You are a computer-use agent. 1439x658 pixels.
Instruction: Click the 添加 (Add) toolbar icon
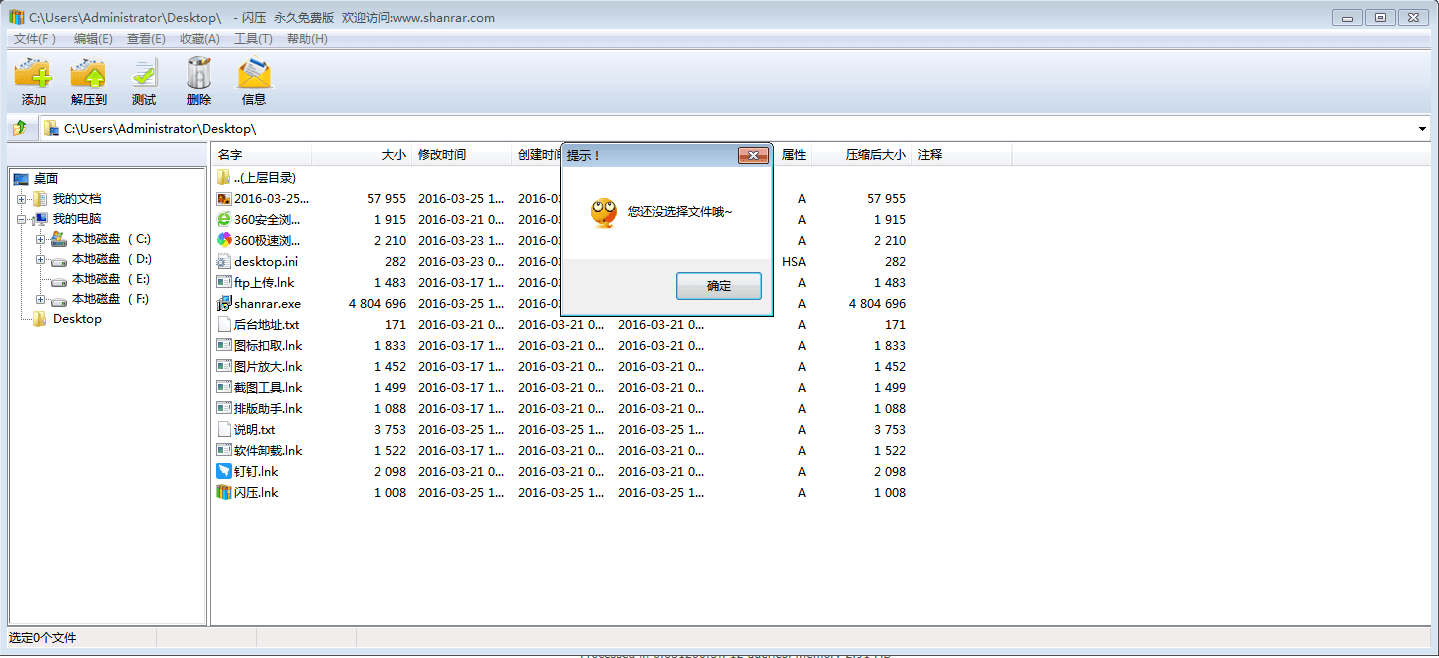coord(33,74)
